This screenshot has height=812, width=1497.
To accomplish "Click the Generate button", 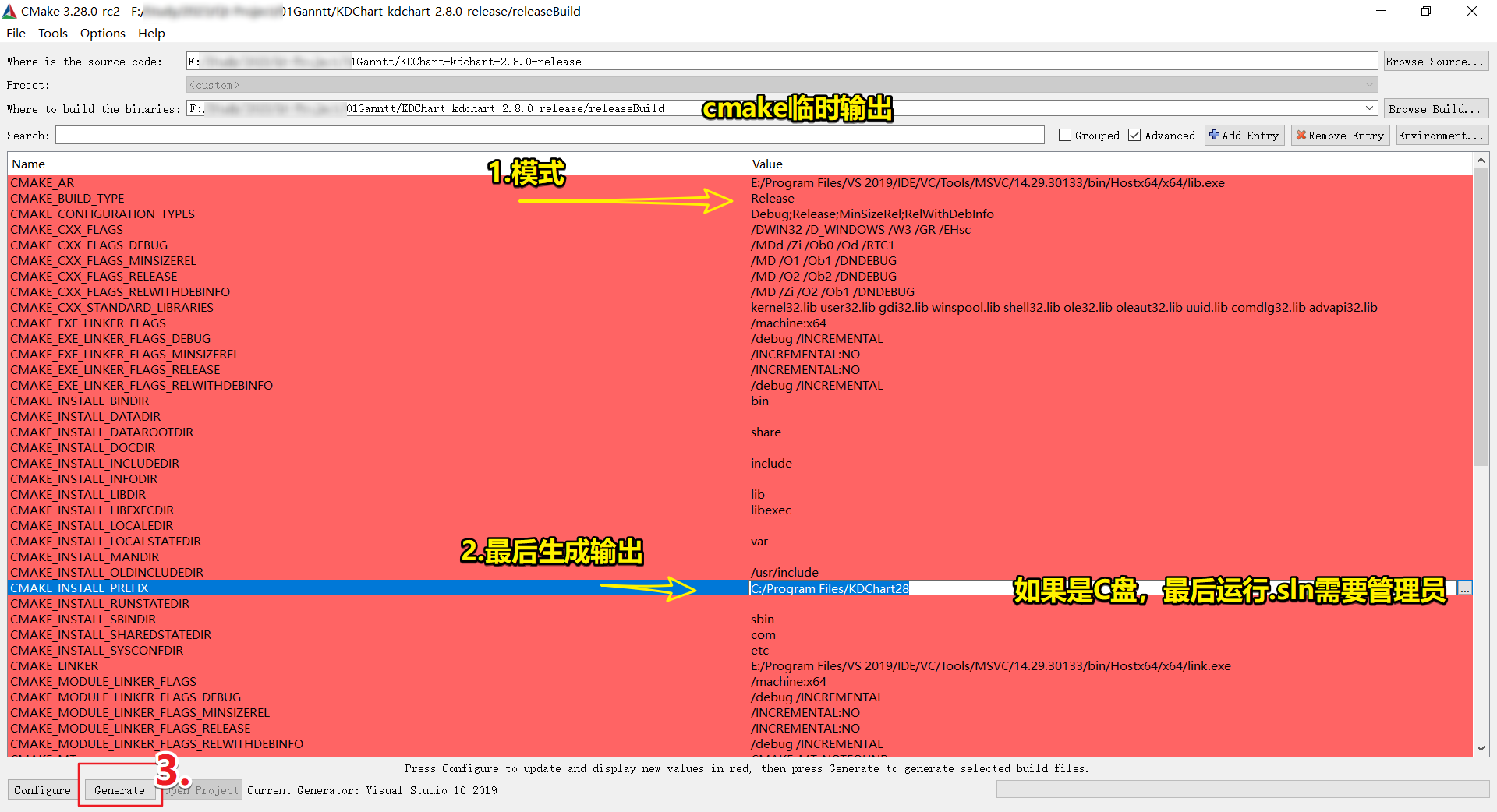I will [119, 790].
